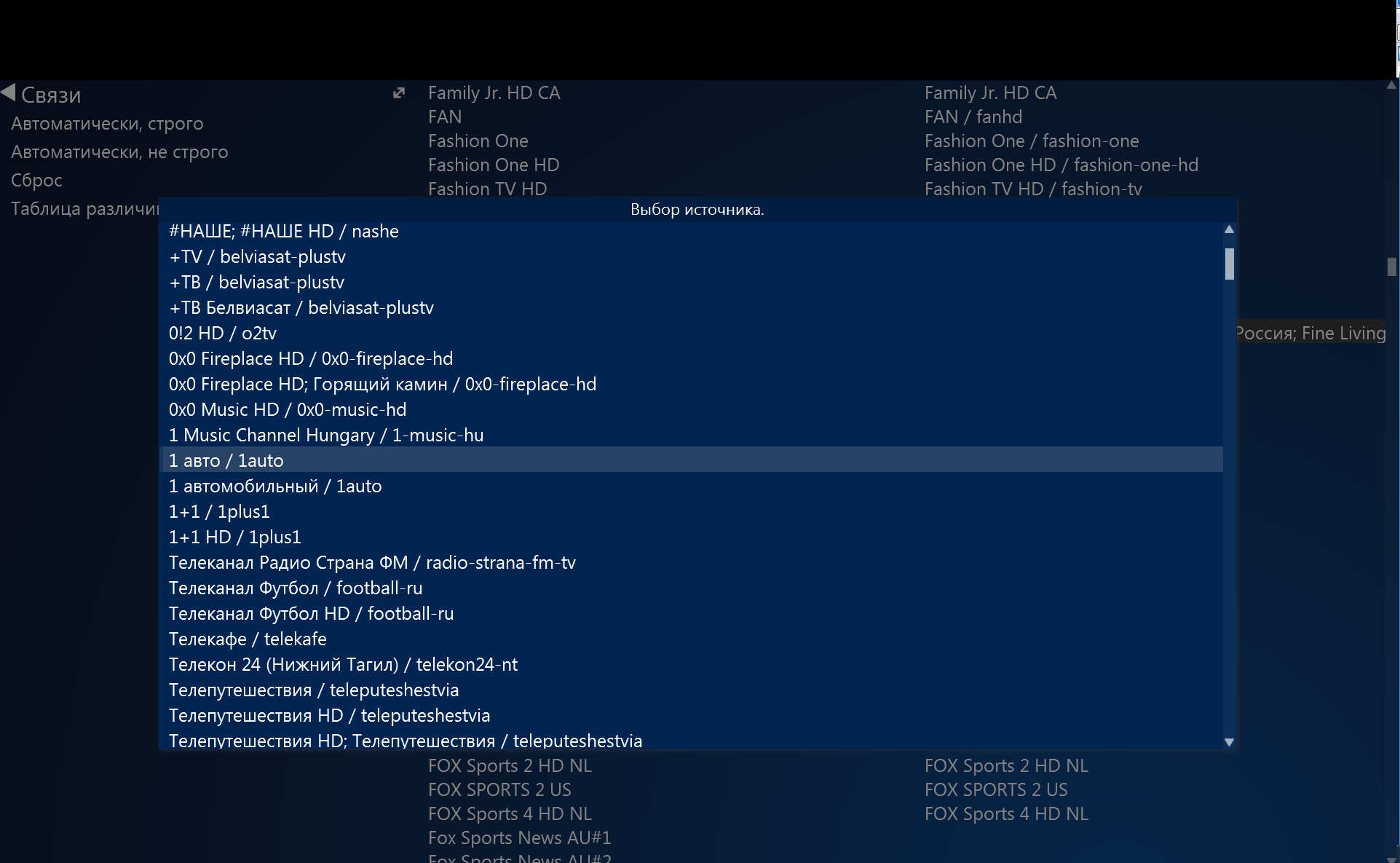Click the back arrow next to Связи

pyautogui.click(x=9, y=92)
